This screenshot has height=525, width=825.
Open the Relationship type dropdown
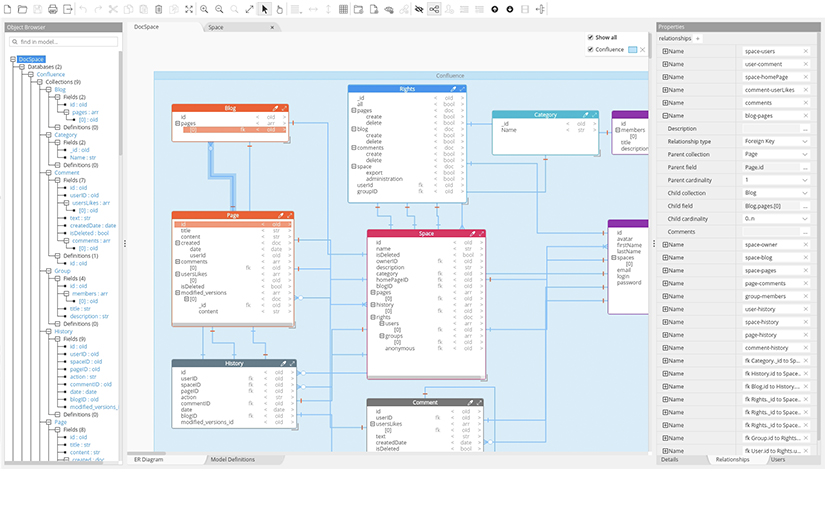pos(804,142)
